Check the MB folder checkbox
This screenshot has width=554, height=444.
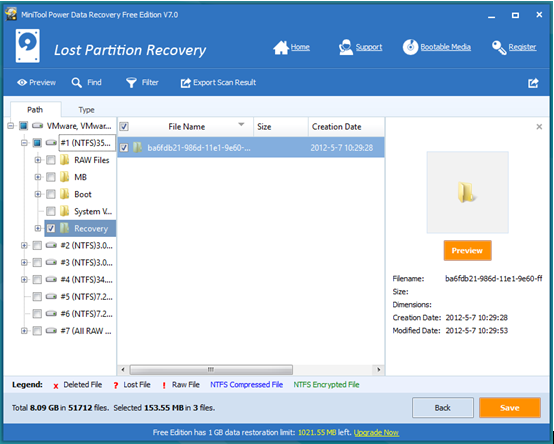51,177
